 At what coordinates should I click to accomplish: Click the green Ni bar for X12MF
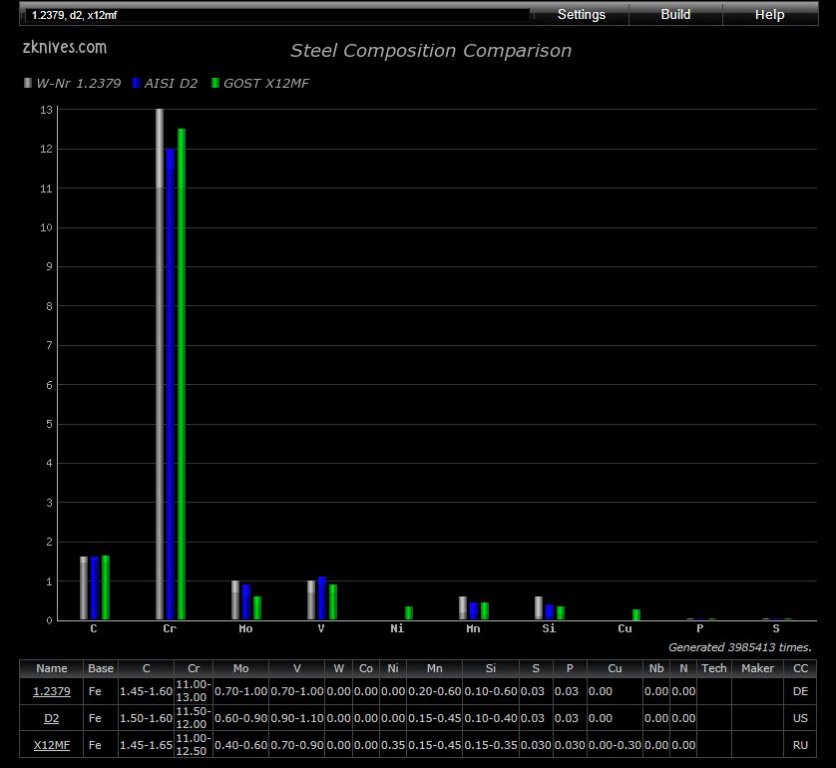408,612
